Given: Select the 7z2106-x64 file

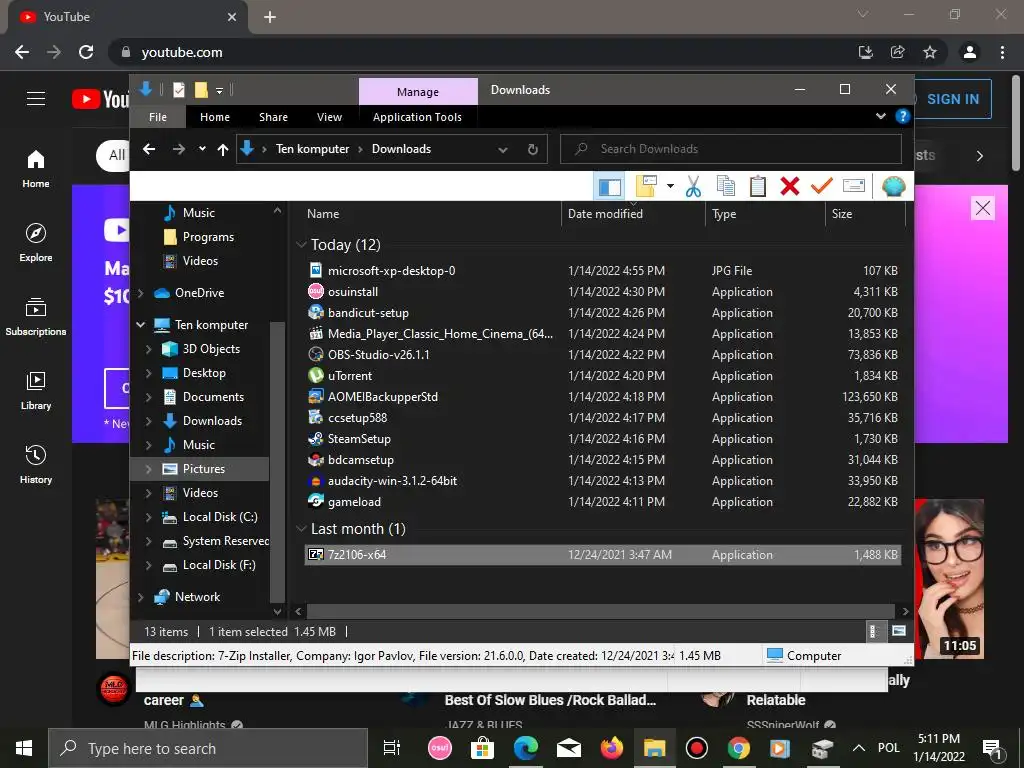Looking at the screenshot, I should pyautogui.click(x=603, y=554).
